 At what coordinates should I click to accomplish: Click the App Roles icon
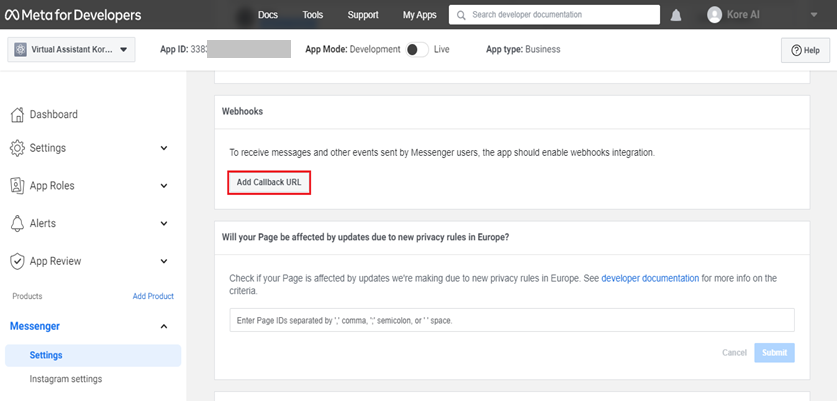click(17, 185)
